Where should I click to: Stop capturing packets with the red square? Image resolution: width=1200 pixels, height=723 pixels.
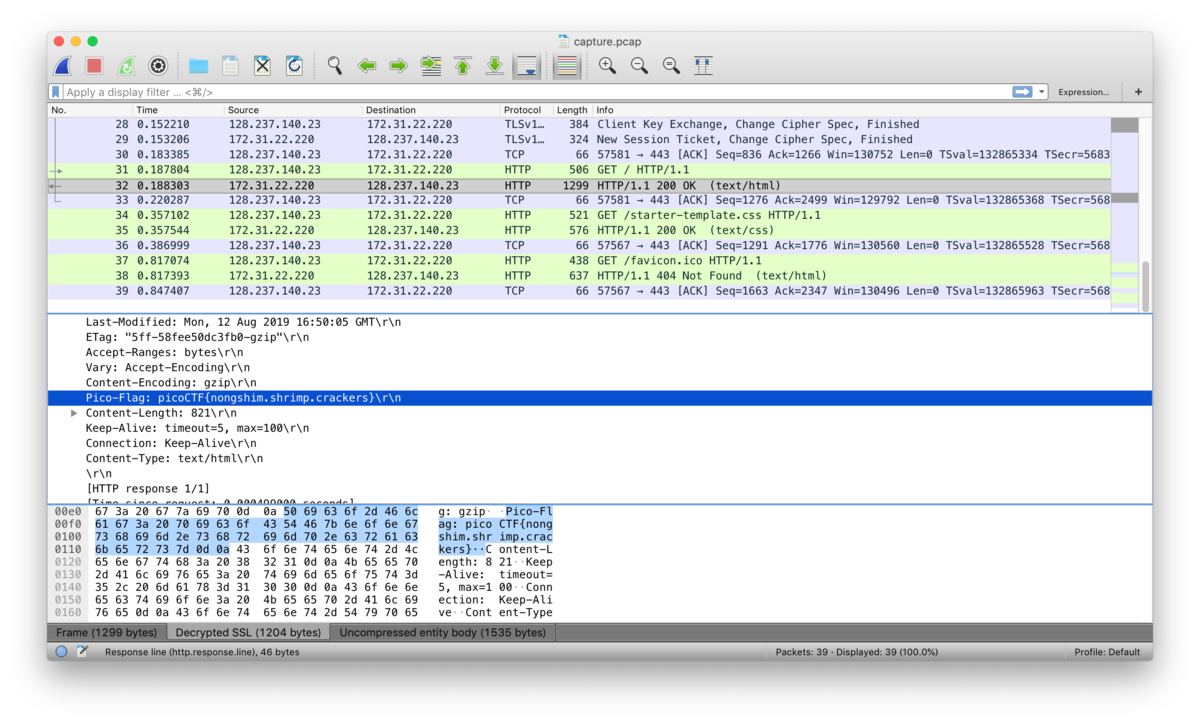pos(94,66)
